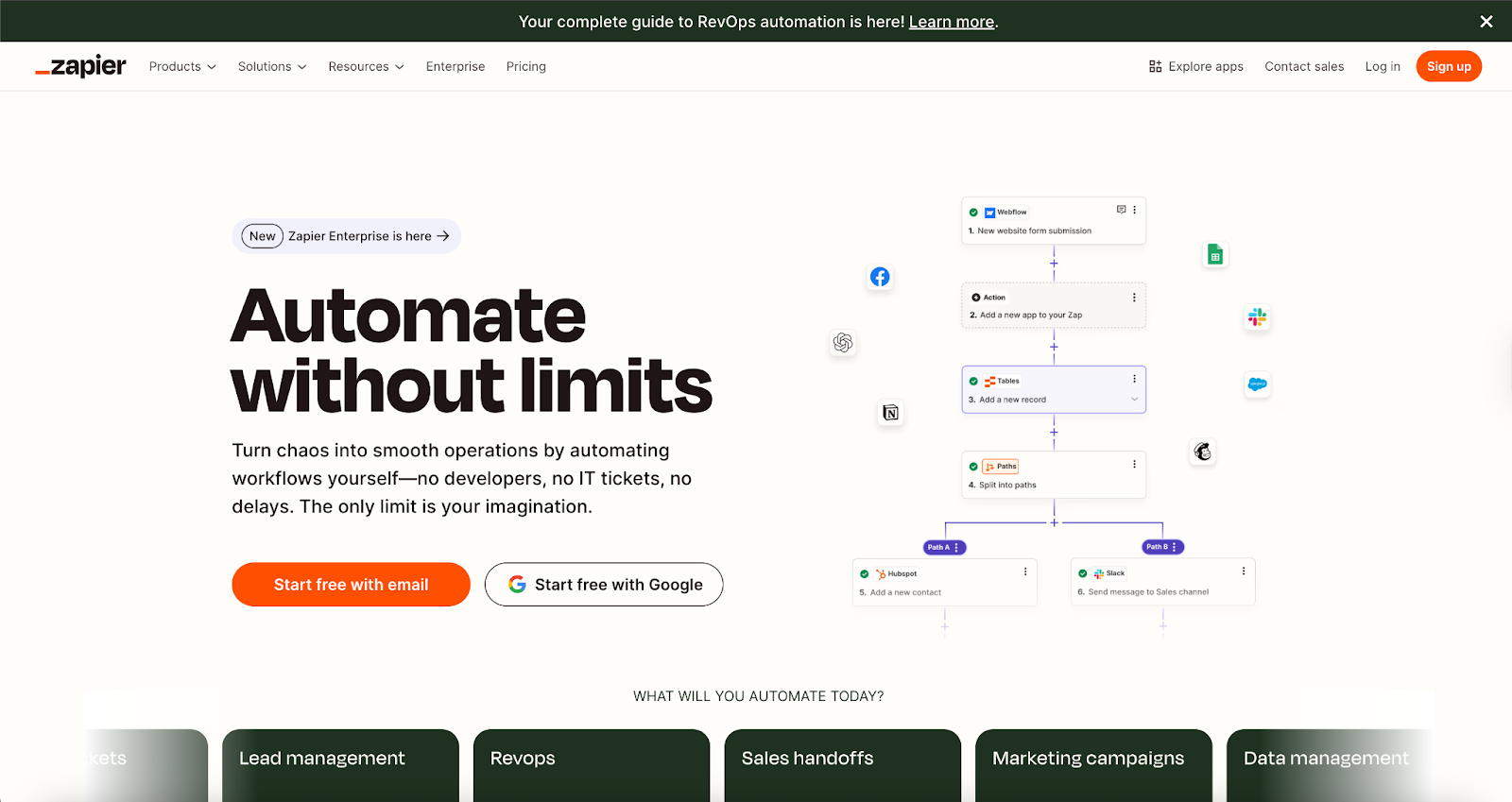Click the plus connector below the Webflow step

click(1054, 264)
